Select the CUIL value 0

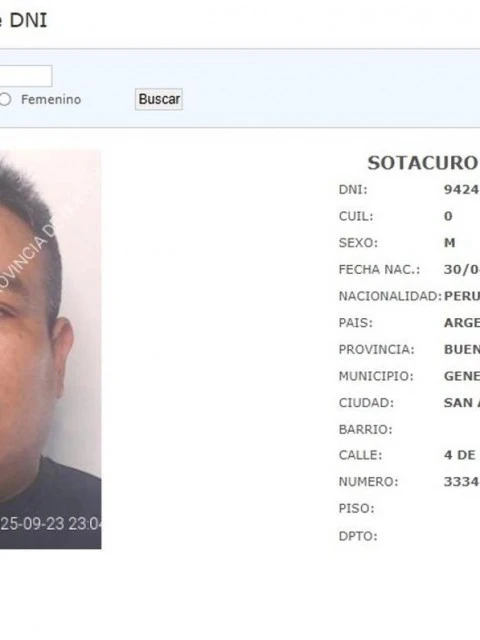448,216
